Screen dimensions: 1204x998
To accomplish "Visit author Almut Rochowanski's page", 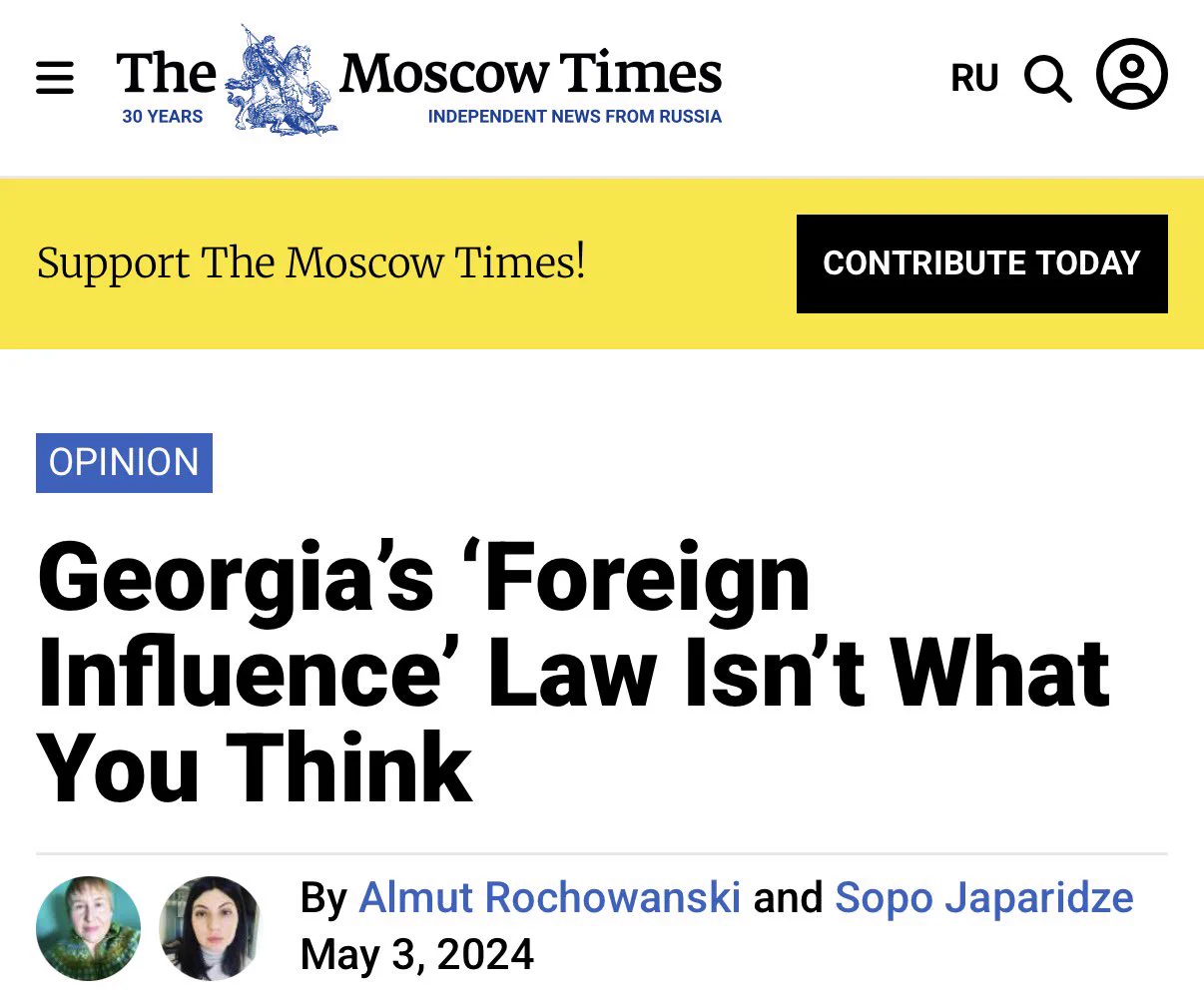I will pyautogui.click(x=549, y=897).
